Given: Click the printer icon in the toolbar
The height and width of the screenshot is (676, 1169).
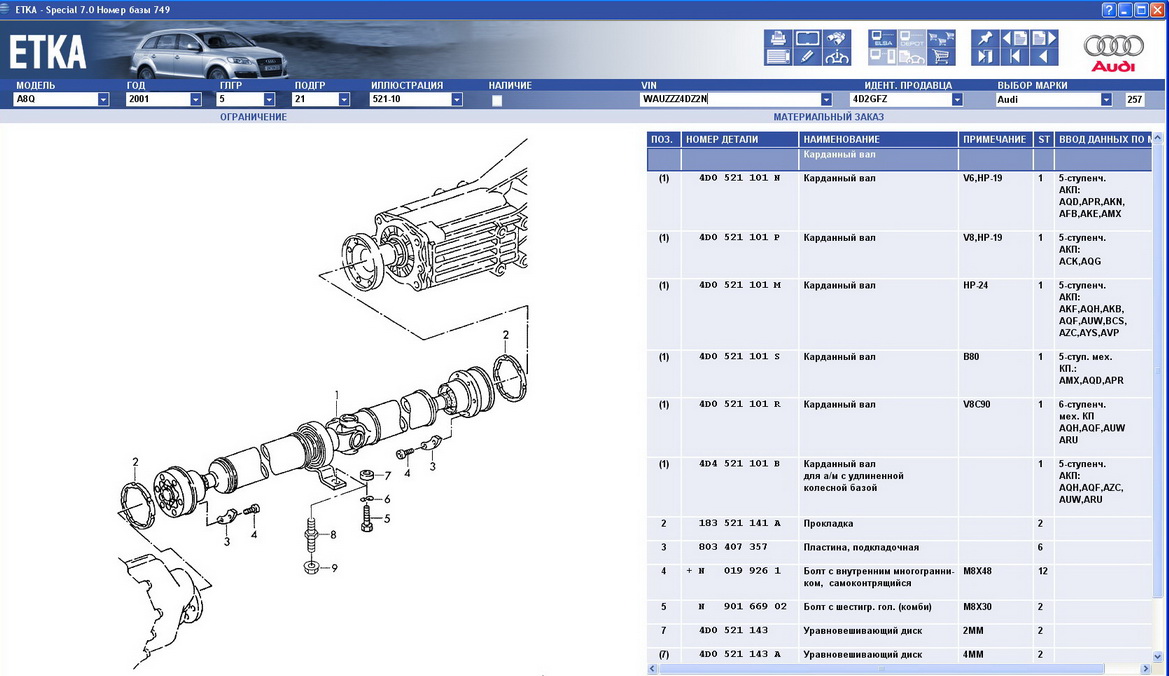Looking at the screenshot, I should pyautogui.click(x=779, y=39).
